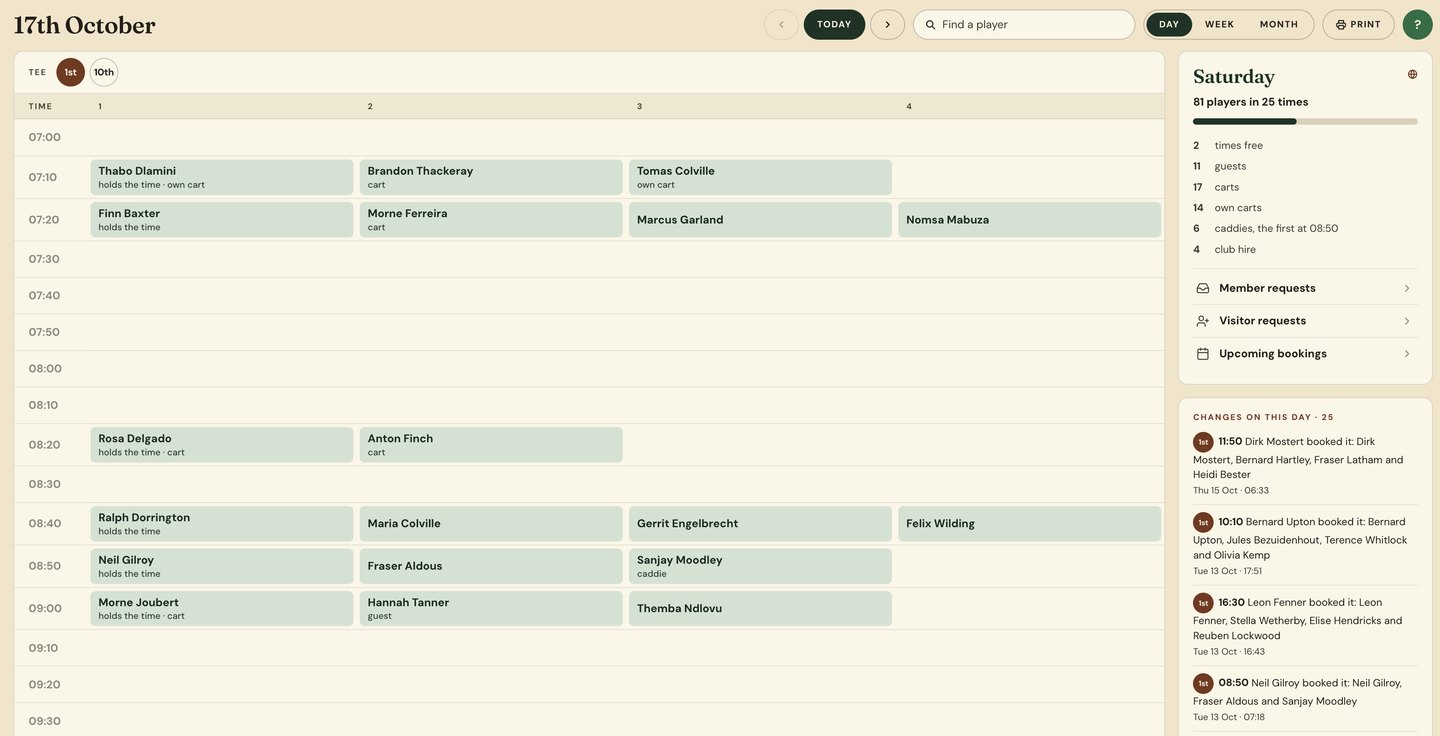Click the Member requests inbox icon

[1203, 288]
